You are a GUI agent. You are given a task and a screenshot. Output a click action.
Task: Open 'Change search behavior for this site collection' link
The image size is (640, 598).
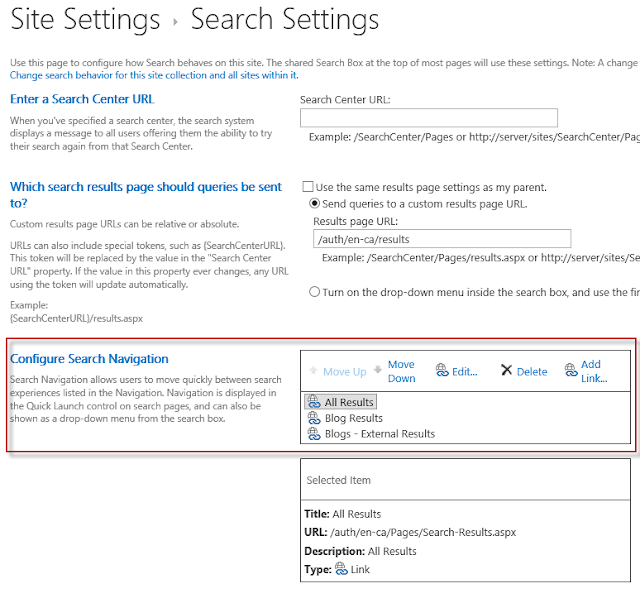click(x=154, y=75)
